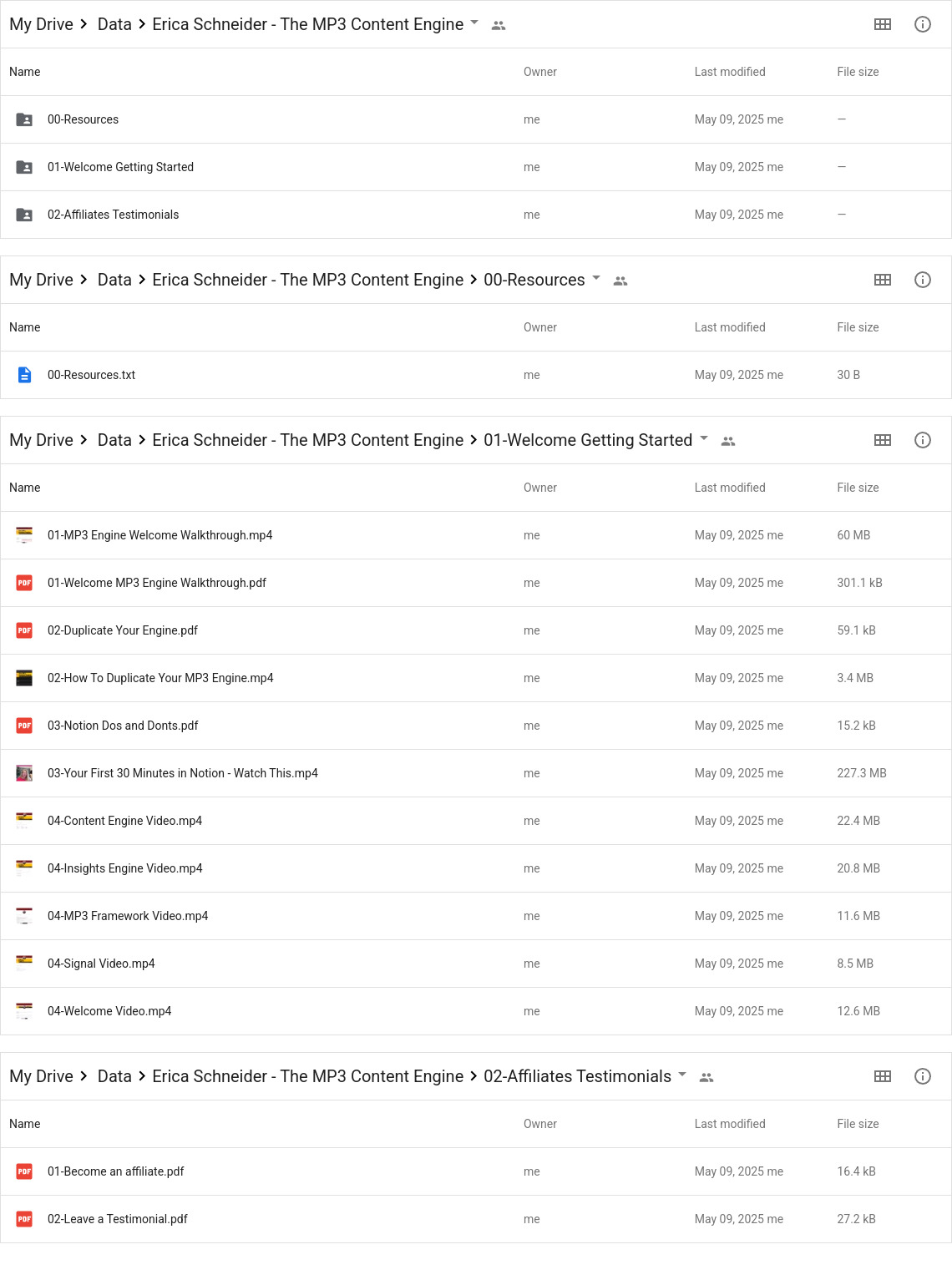View details info for 00-Resources folder
The height and width of the screenshot is (1285, 952).
pyautogui.click(x=923, y=280)
